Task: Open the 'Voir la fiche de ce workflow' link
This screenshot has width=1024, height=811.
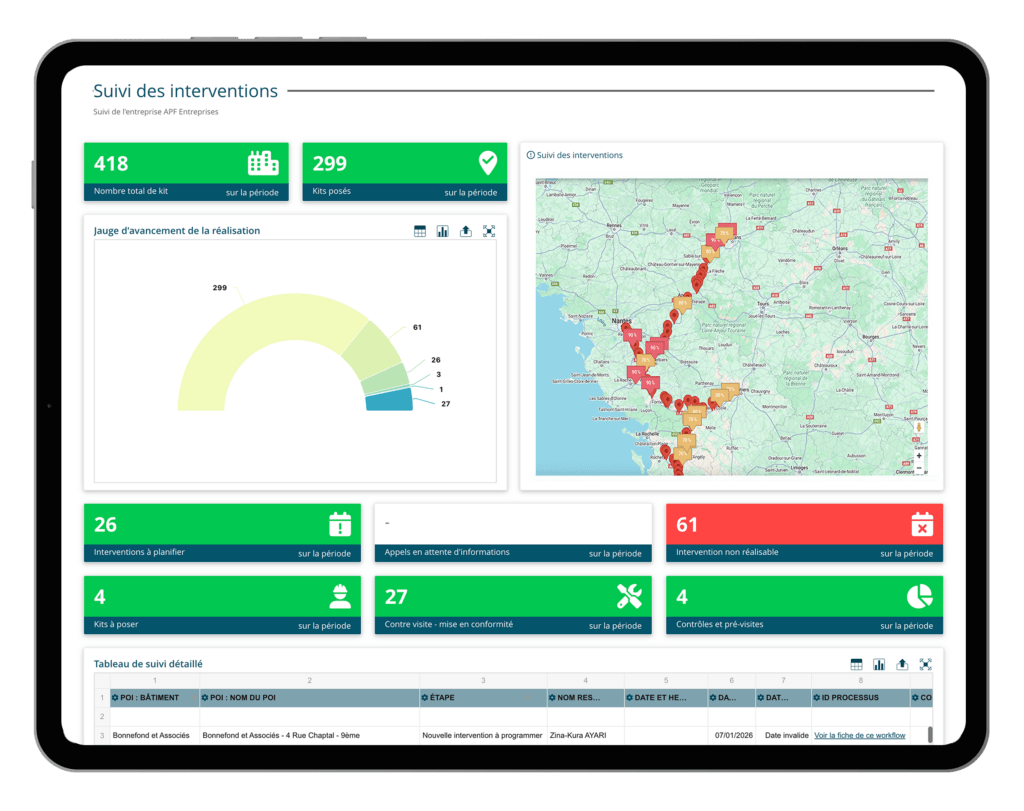Action: (x=859, y=735)
